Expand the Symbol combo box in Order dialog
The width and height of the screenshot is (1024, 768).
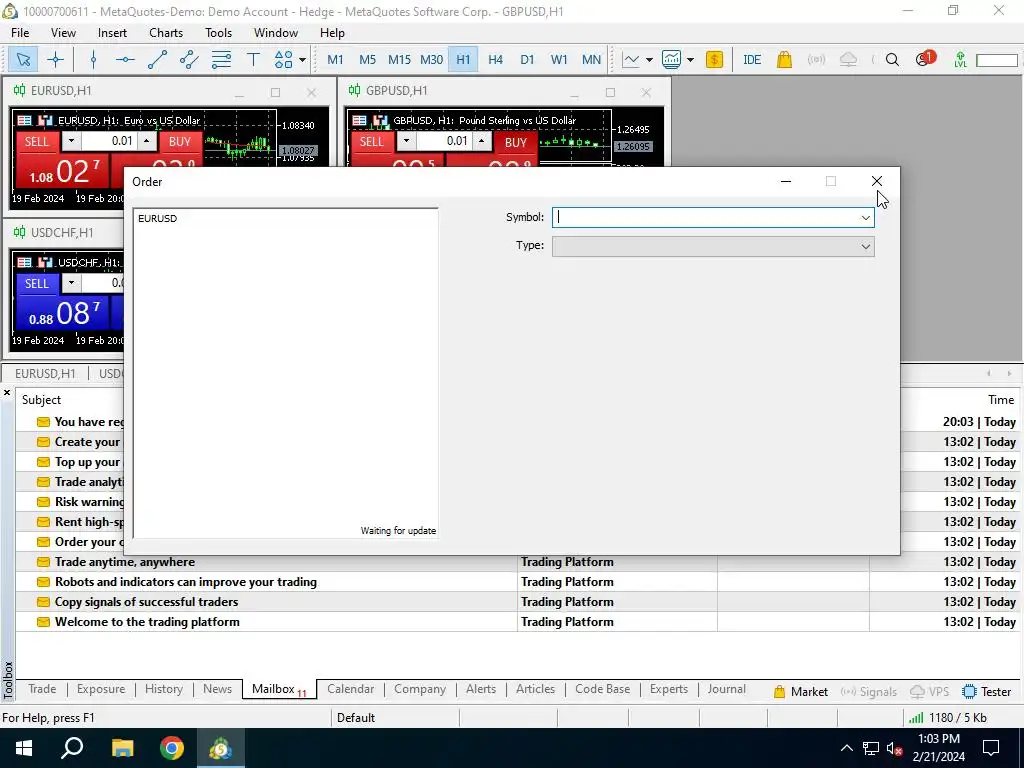(865, 217)
